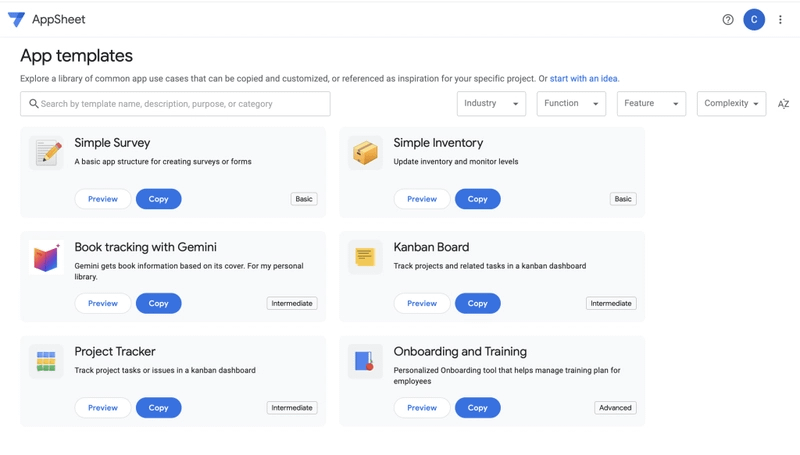Image resolution: width=800 pixels, height=455 pixels.
Task: Click the 'Kanban Board' title text
Action: (x=431, y=247)
